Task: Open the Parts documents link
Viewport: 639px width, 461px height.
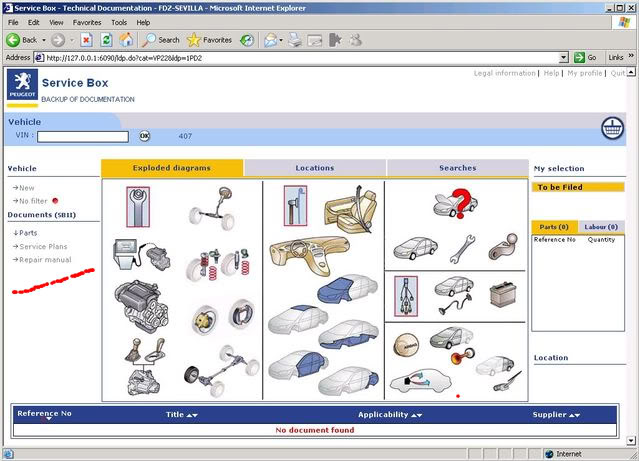Action: (x=28, y=233)
